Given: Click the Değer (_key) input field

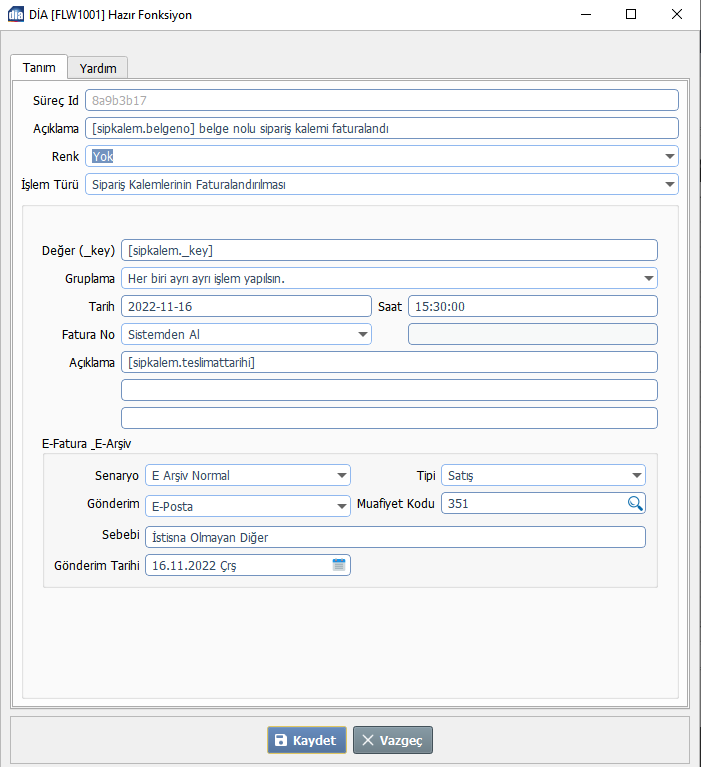Looking at the screenshot, I should coord(389,250).
